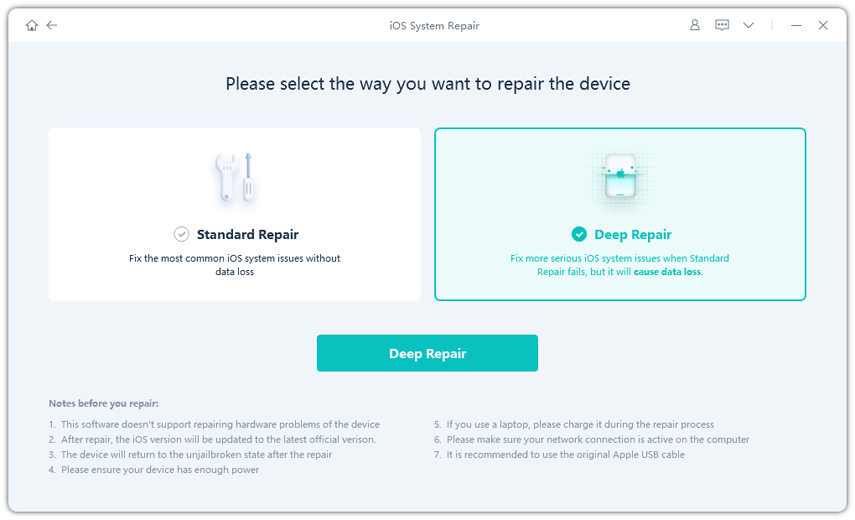The image size is (855, 520).
Task: Click the Deep Repair device illustration
Action: 620,178
